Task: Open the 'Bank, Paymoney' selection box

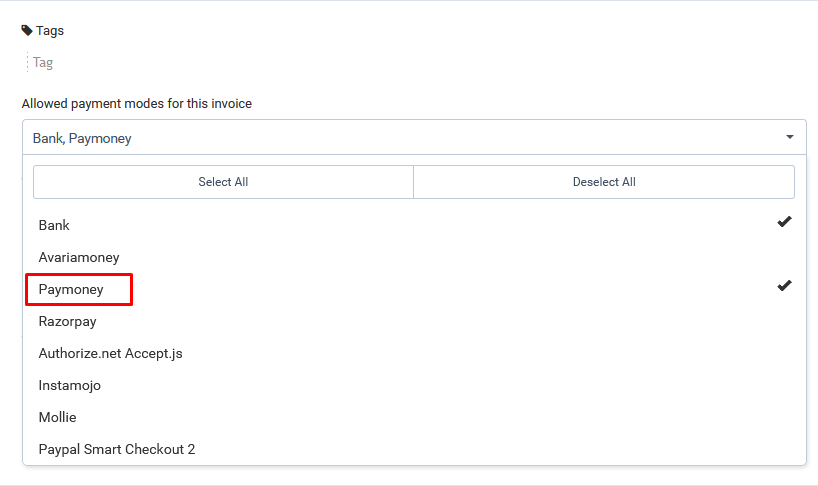Action: pos(400,138)
